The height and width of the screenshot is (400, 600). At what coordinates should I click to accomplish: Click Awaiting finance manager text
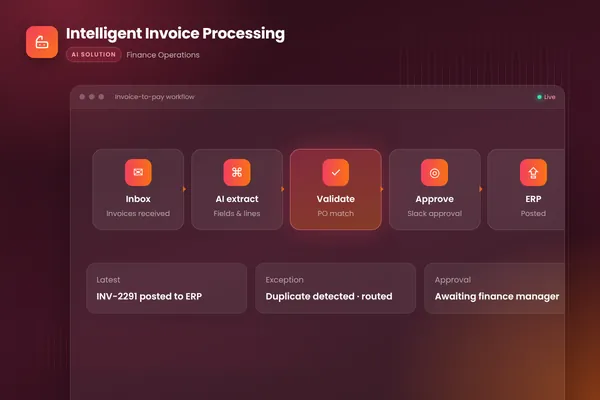(497, 297)
